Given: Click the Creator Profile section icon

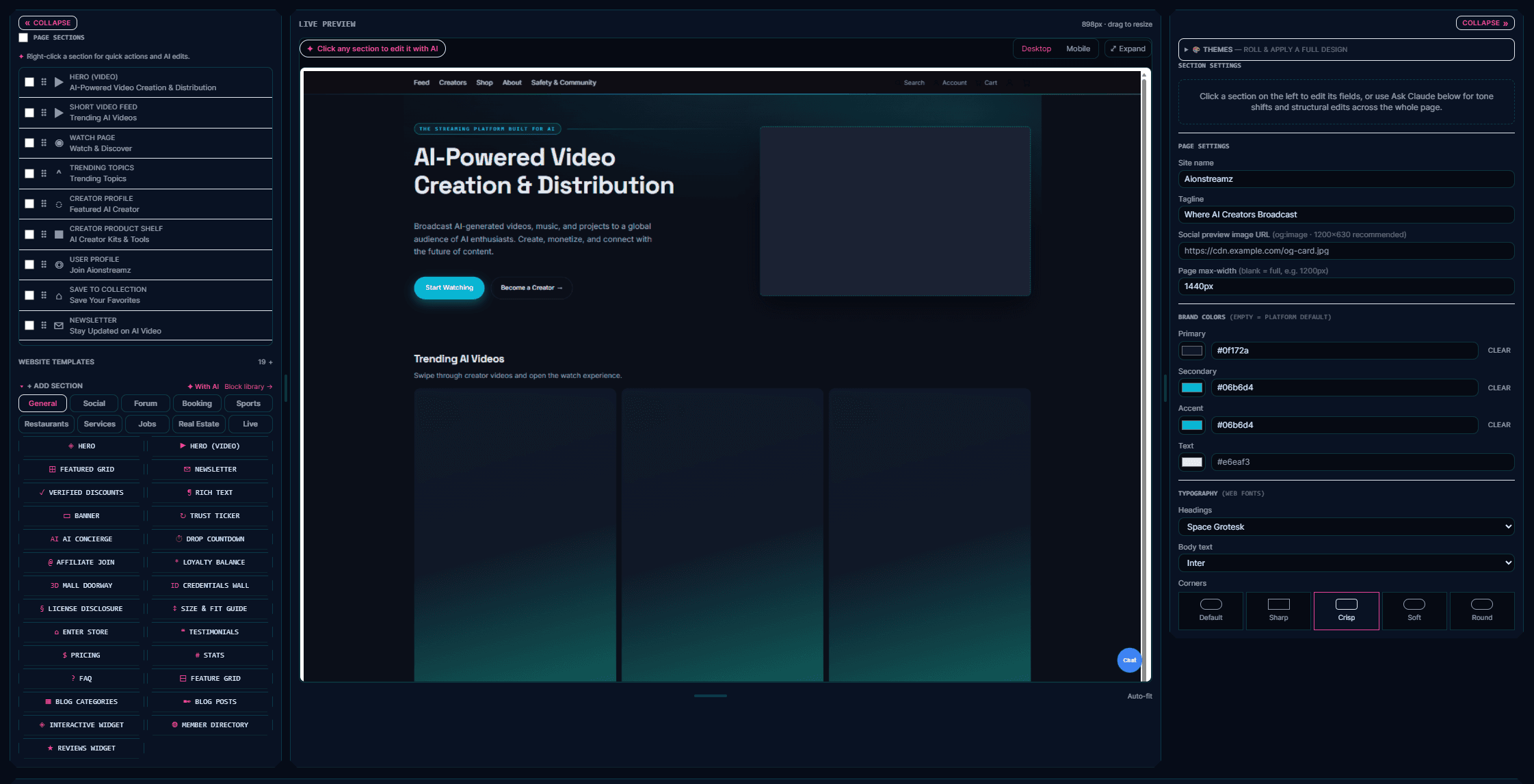Looking at the screenshot, I should point(59,204).
